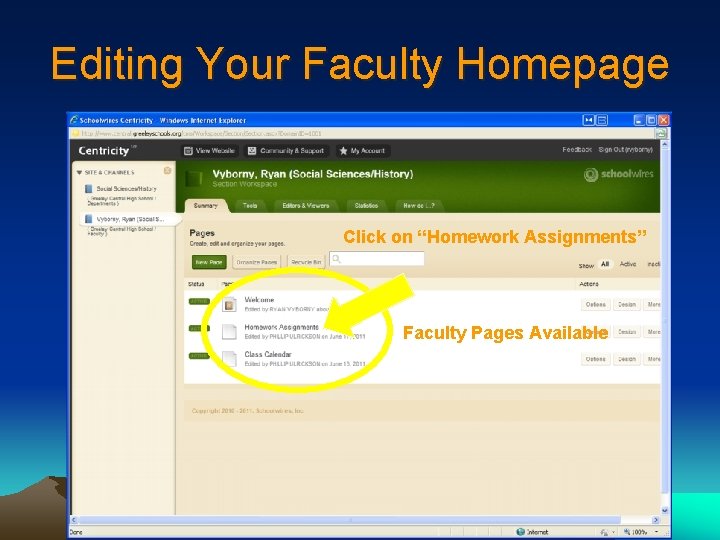The width and height of the screenshot is (720, 540).
Task: Click the Internet zone globe icon
Action: point(520,532)
